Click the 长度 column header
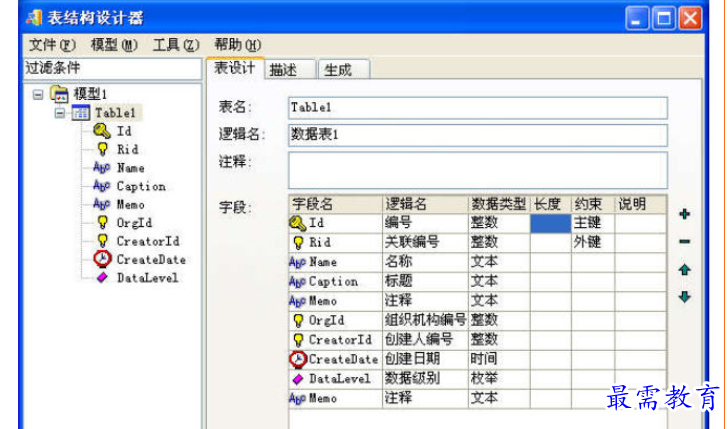 pyautogui.click(x=551, y=204)
